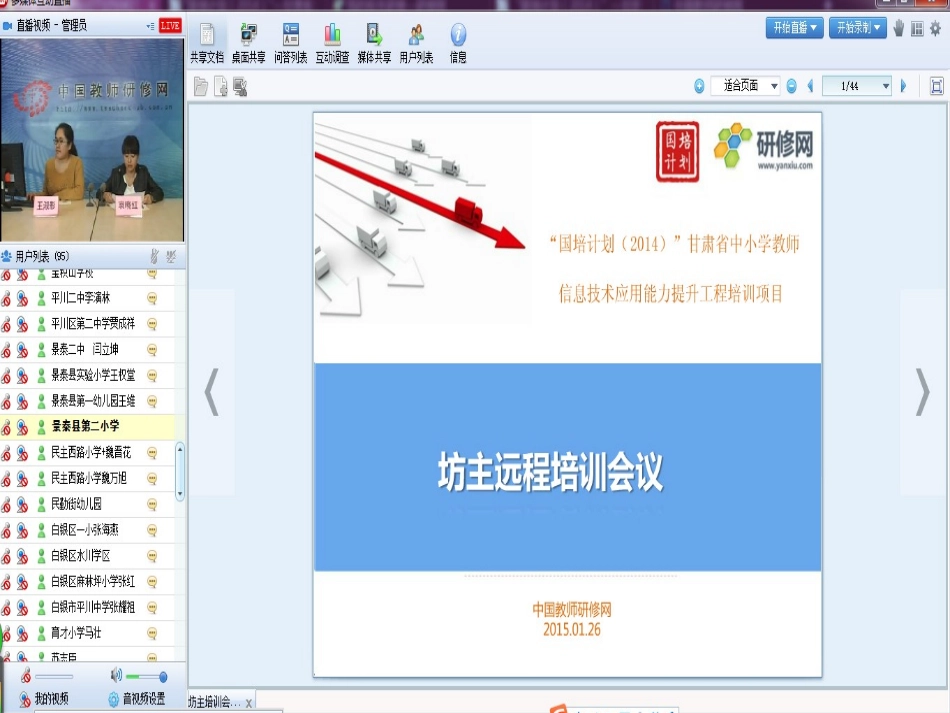The height and width of the screenshot is (713, 950).
Task: Start 桌面共享 desktop sharing
Action: (x=248, y=42)
